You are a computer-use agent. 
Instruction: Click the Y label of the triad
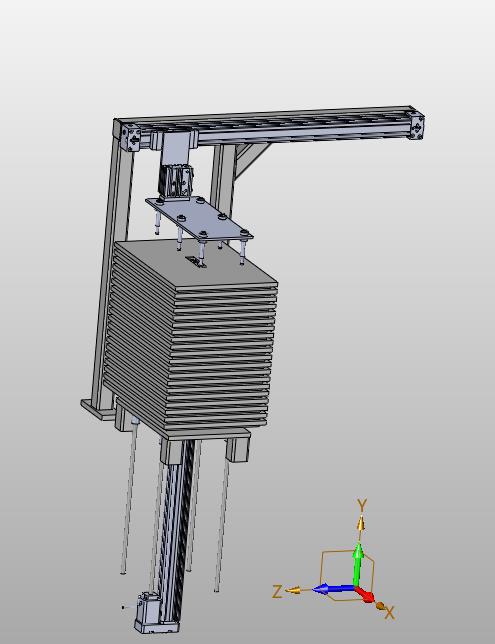pos(361,504)
